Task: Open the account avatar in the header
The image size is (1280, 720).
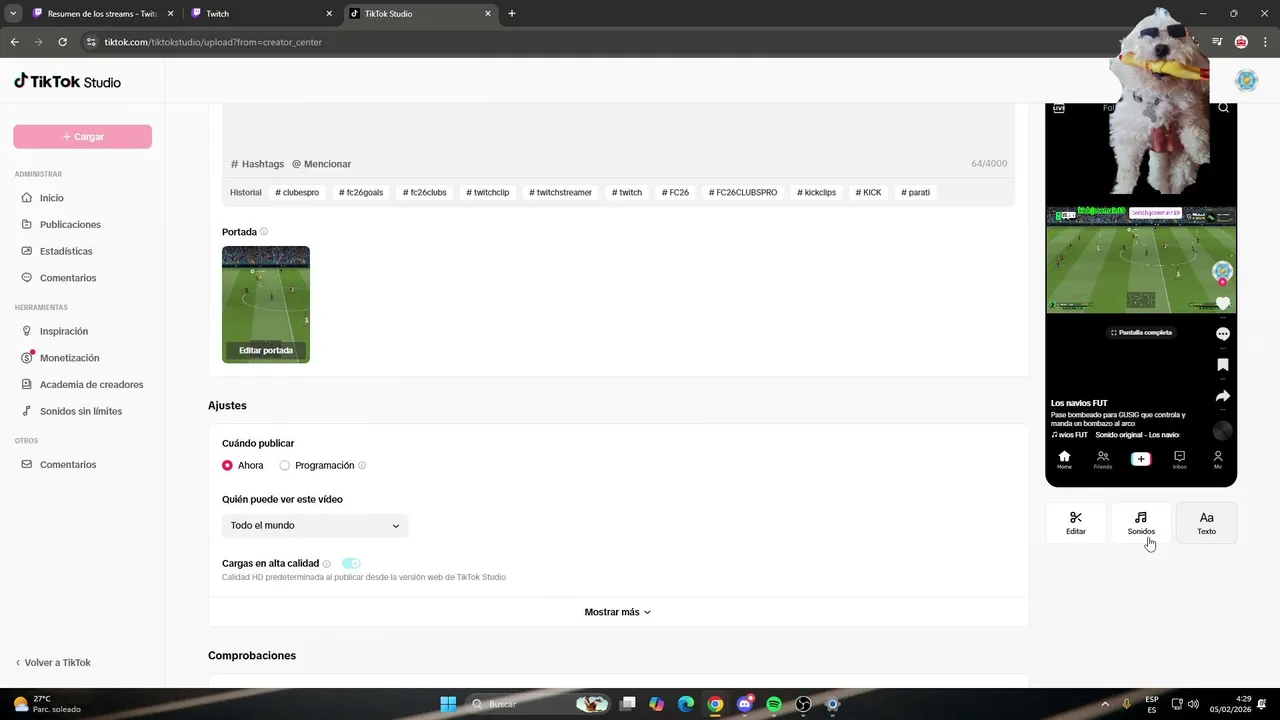Action: pyautogui.click(x=1246, y=81)
